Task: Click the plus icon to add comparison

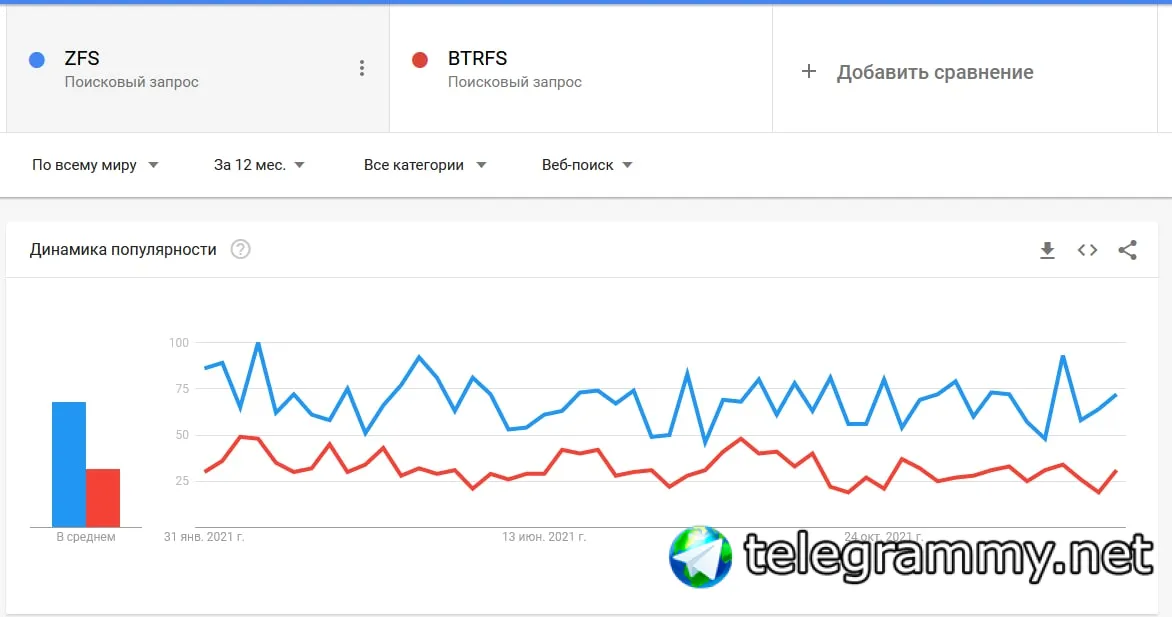Action: click(809, 71)
